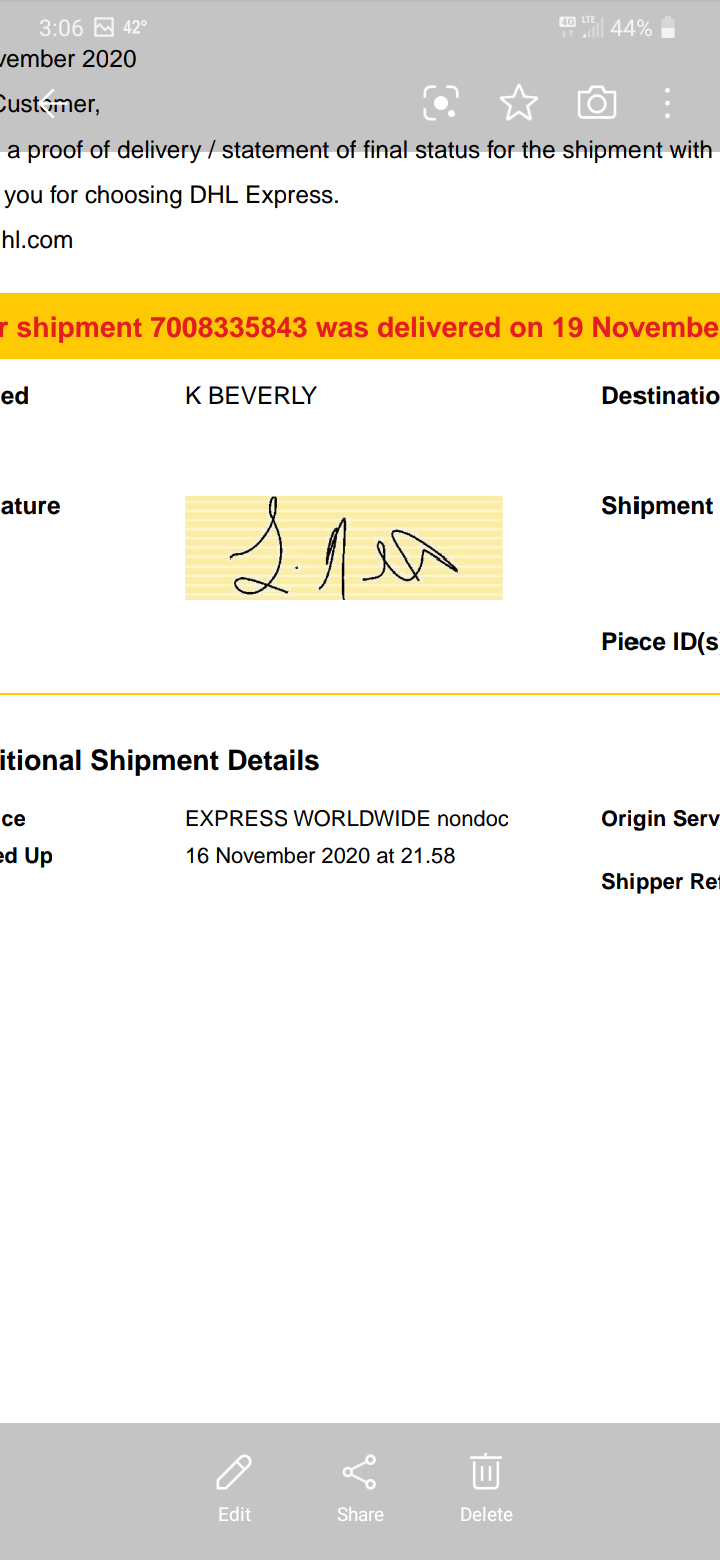Tap the Delete trash icon
Image resolution: width=720 pixels, height=1560 pixels.
(x=486, y=1472)
